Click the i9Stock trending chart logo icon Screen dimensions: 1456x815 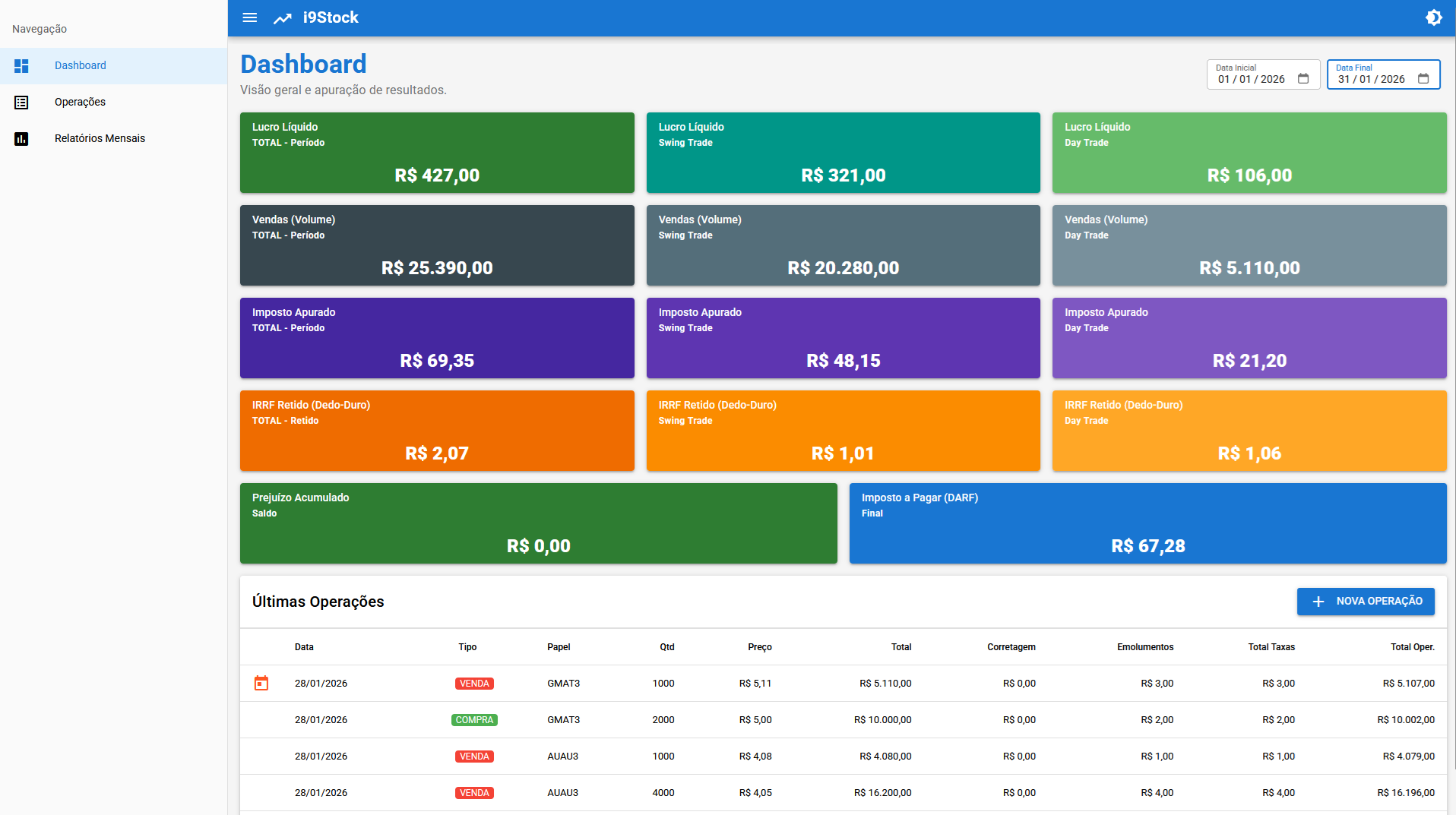click(283, 18)
